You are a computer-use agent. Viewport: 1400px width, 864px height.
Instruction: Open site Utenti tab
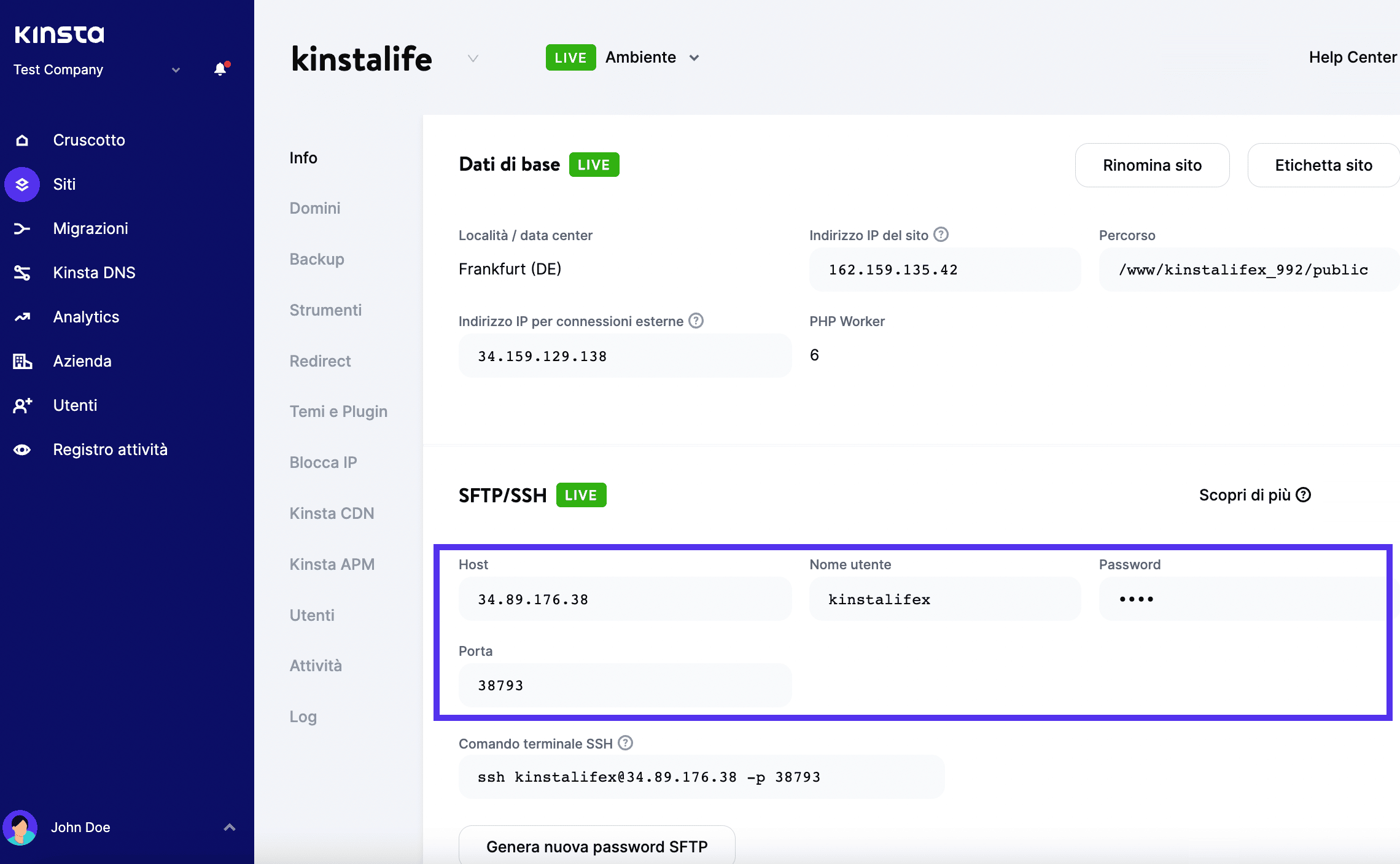click(x=312, y=615)
